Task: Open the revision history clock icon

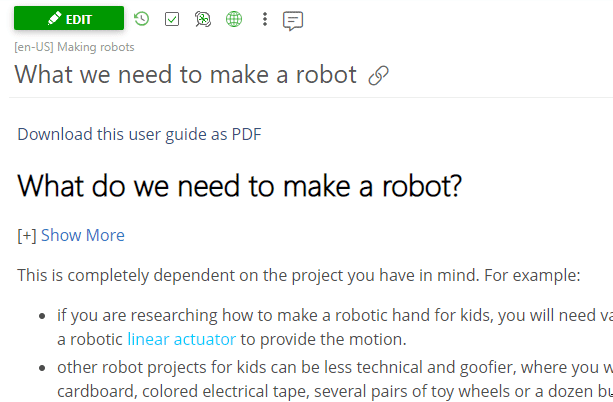Action: coord(141,18)
